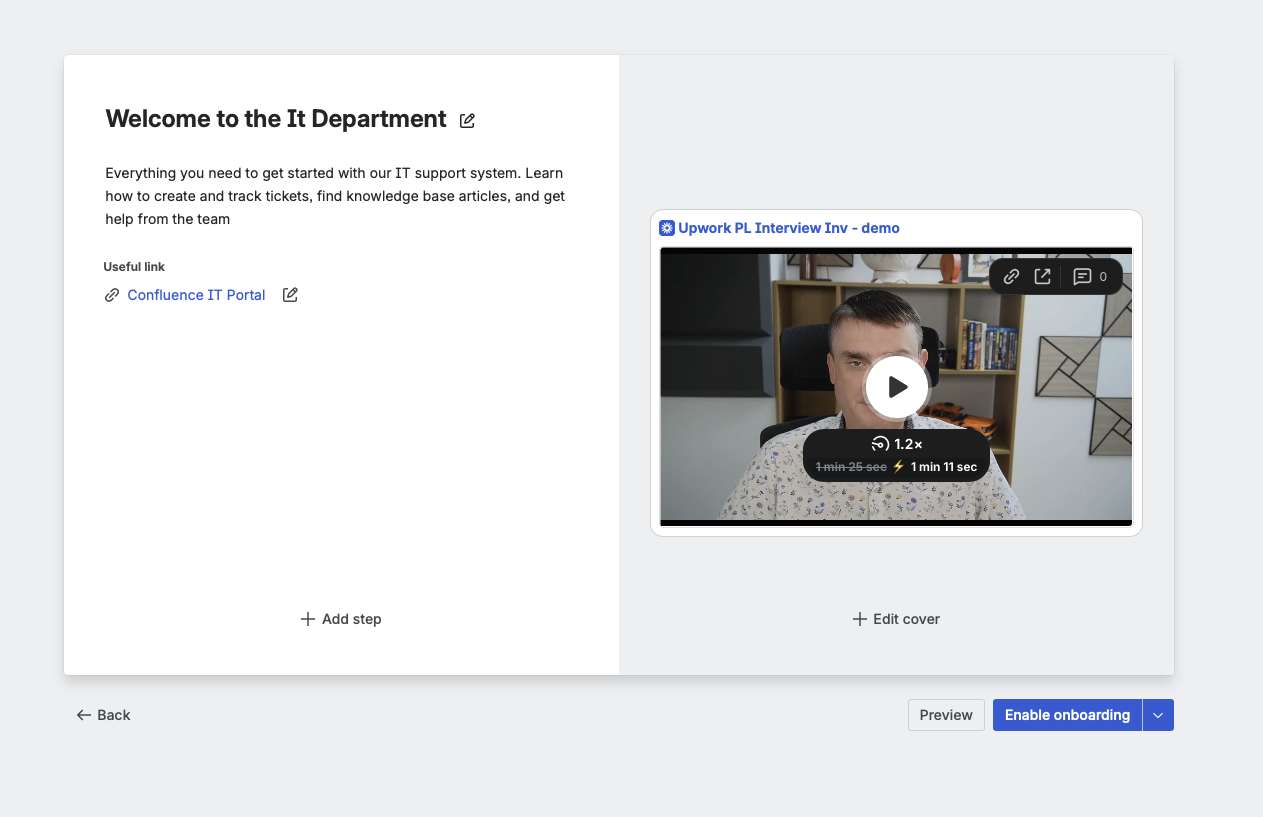
Task: Click the onboarding description paragraph text
Action: [x=335, y=196]
